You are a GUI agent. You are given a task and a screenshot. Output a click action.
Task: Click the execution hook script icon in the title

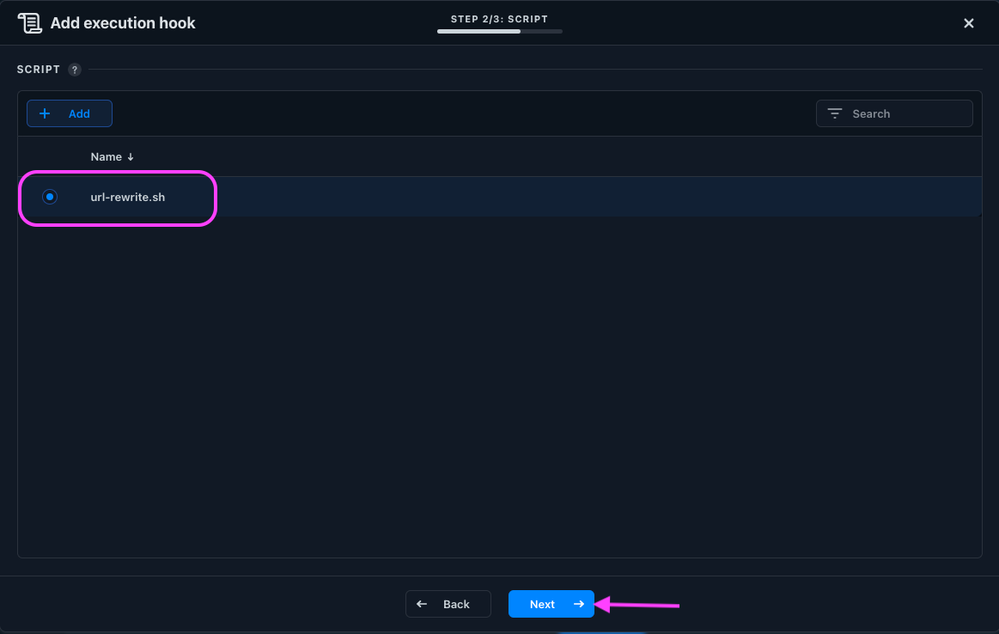click(x=29, y=23)
